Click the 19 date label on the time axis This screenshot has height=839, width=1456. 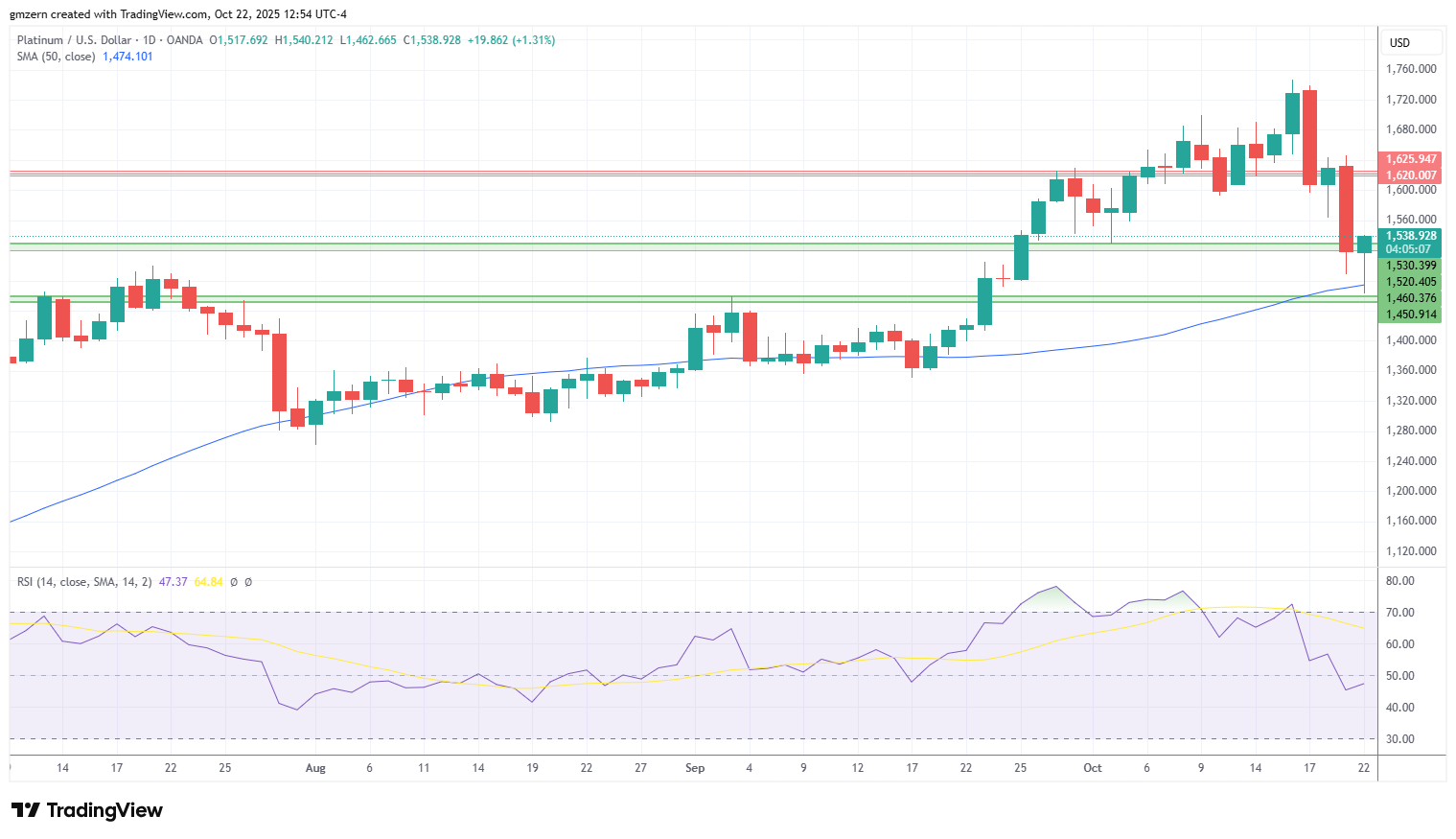coord(532,768)
